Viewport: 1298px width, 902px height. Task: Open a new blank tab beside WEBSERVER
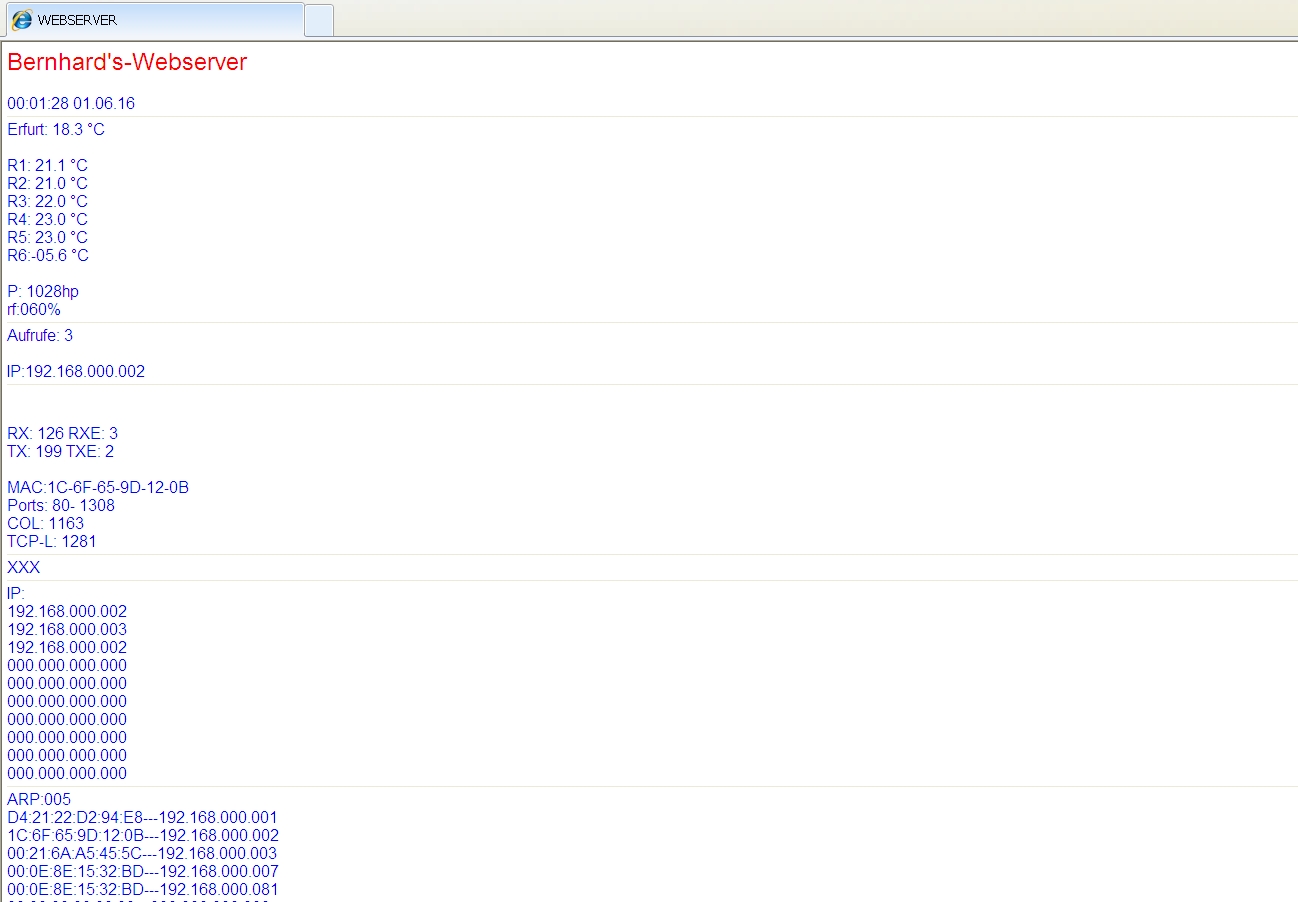coord(319,20)
